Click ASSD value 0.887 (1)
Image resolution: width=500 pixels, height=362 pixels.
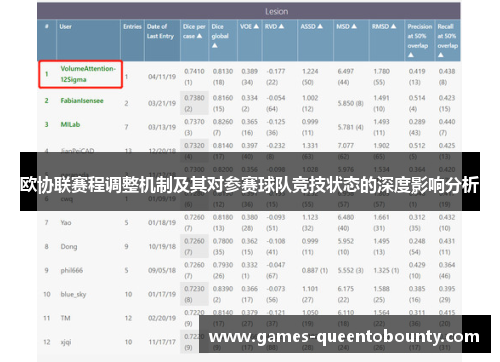tap(315, 270)
